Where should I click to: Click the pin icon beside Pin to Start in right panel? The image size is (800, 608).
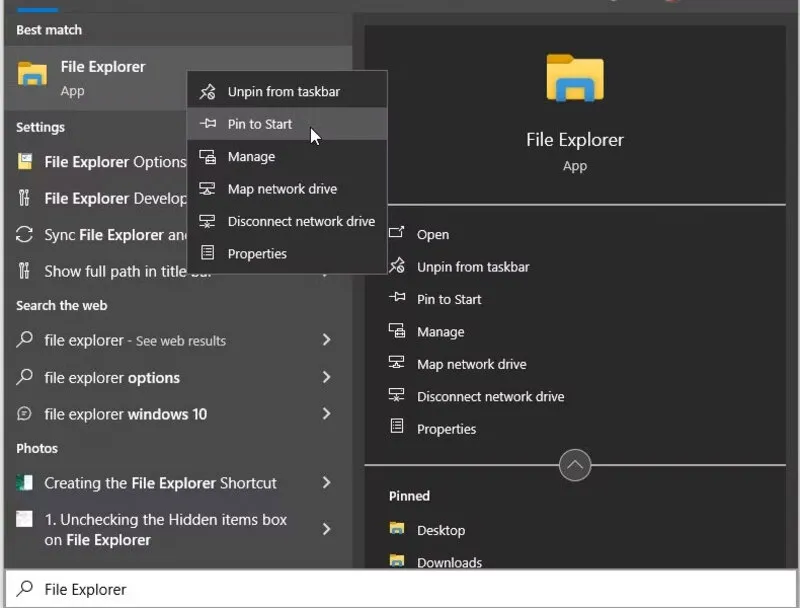397,299
